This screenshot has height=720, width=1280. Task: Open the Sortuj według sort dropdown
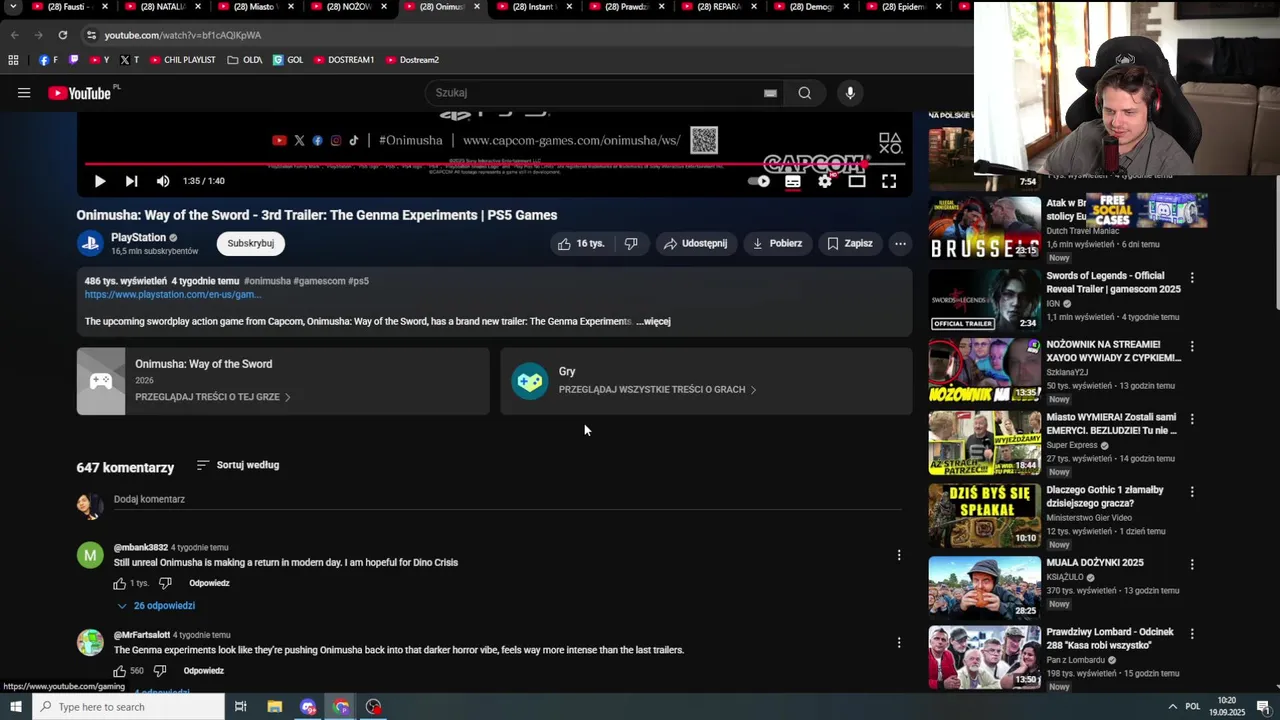pyautogui.click(x=238, y=465)
